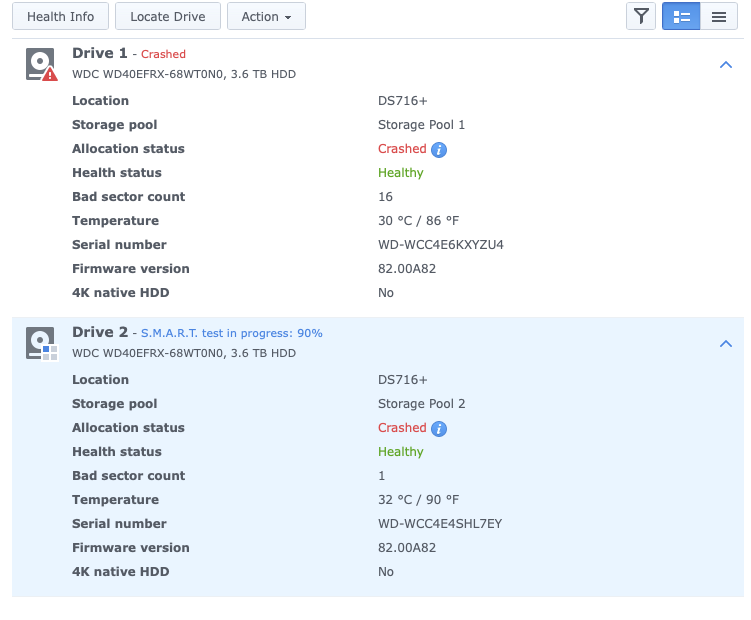The image size is (751, 620).
Task: Click Drive 2 red Crashed allocation status
Action: [402, 428]
